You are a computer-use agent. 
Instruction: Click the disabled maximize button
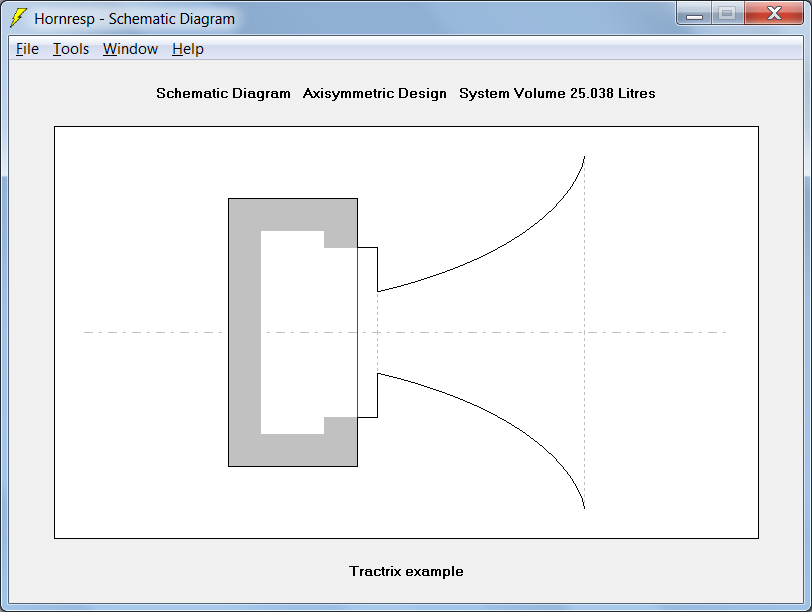(x=728, y=14)
